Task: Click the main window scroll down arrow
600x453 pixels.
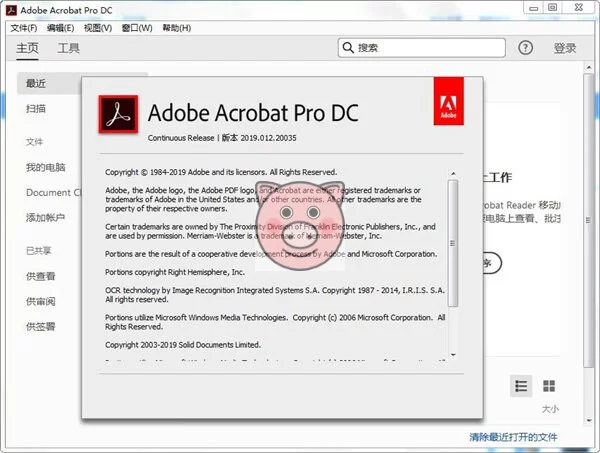Action: [x=589, y=420]
